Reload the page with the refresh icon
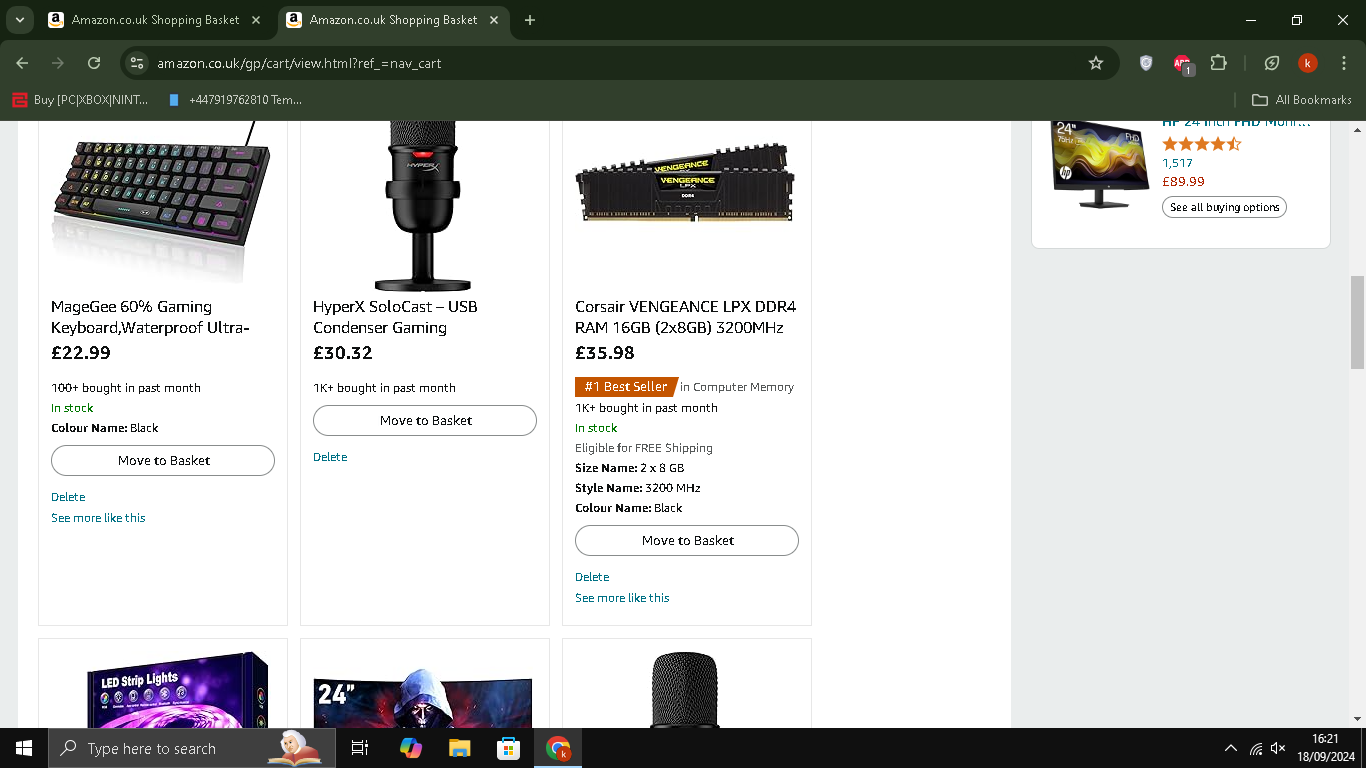 tap(94, 63)
